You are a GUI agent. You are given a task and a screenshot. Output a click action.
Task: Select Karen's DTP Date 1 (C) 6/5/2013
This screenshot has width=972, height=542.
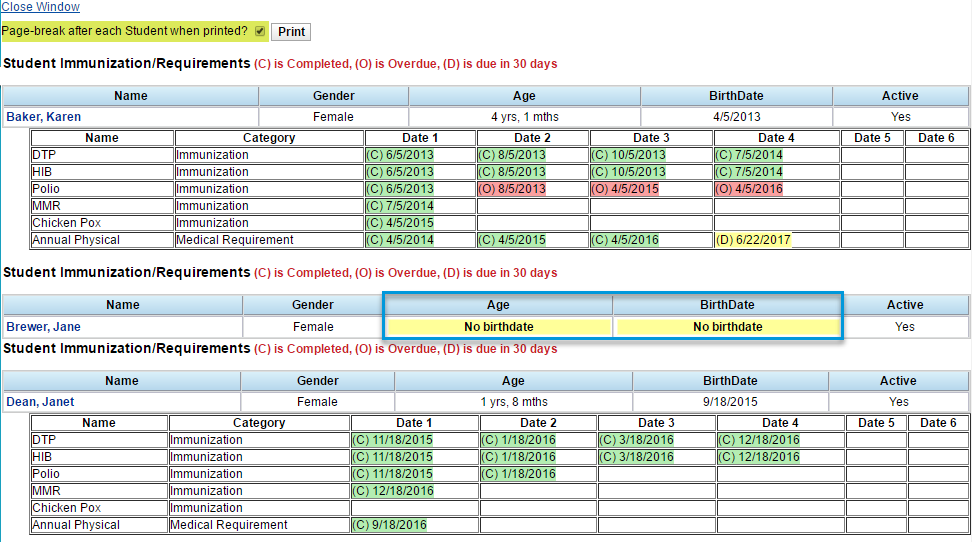(400, 154)
